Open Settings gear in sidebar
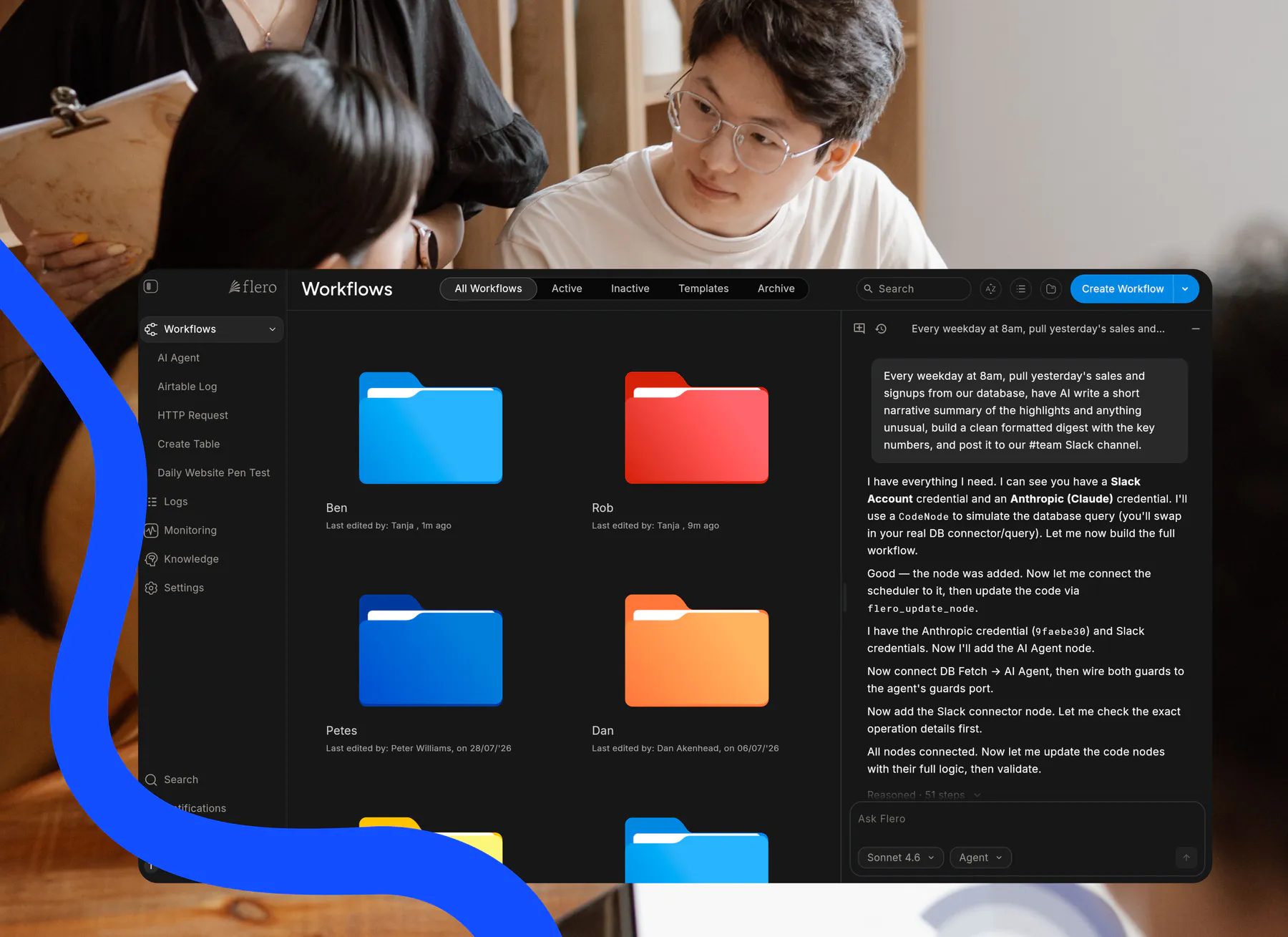The height and width of the screenshot is (937, 1288). [151, 588]
